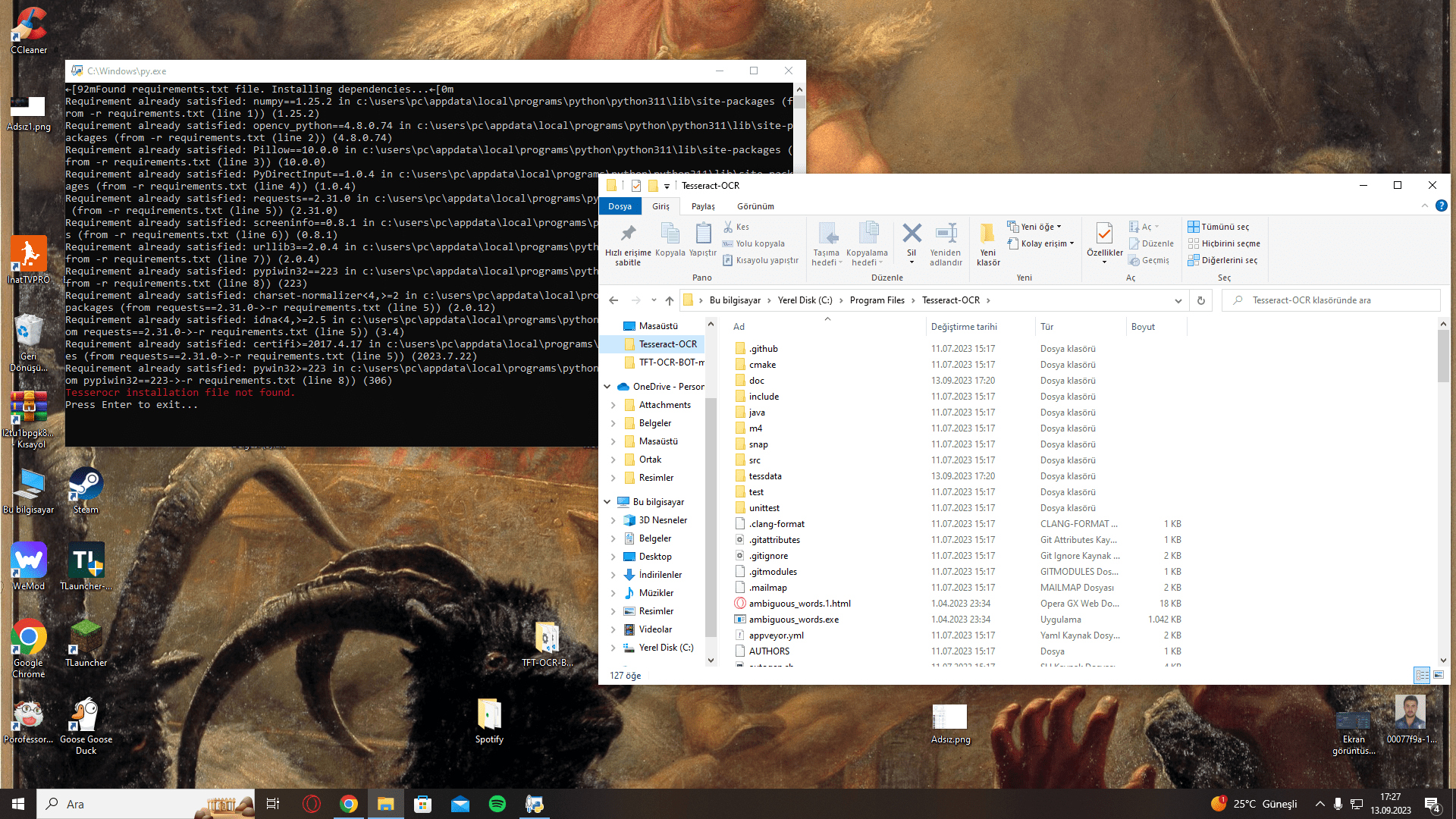Open the WeMod desktop icon
Image resolution: width=1456 pixels, height=819 pixels.
(x=29, y=566)
